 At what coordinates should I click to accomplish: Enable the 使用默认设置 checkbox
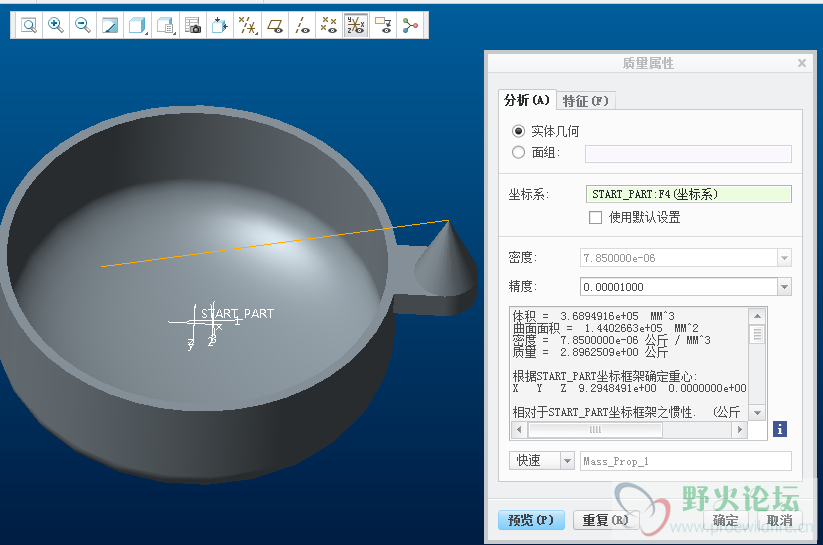tap(595, 217)
